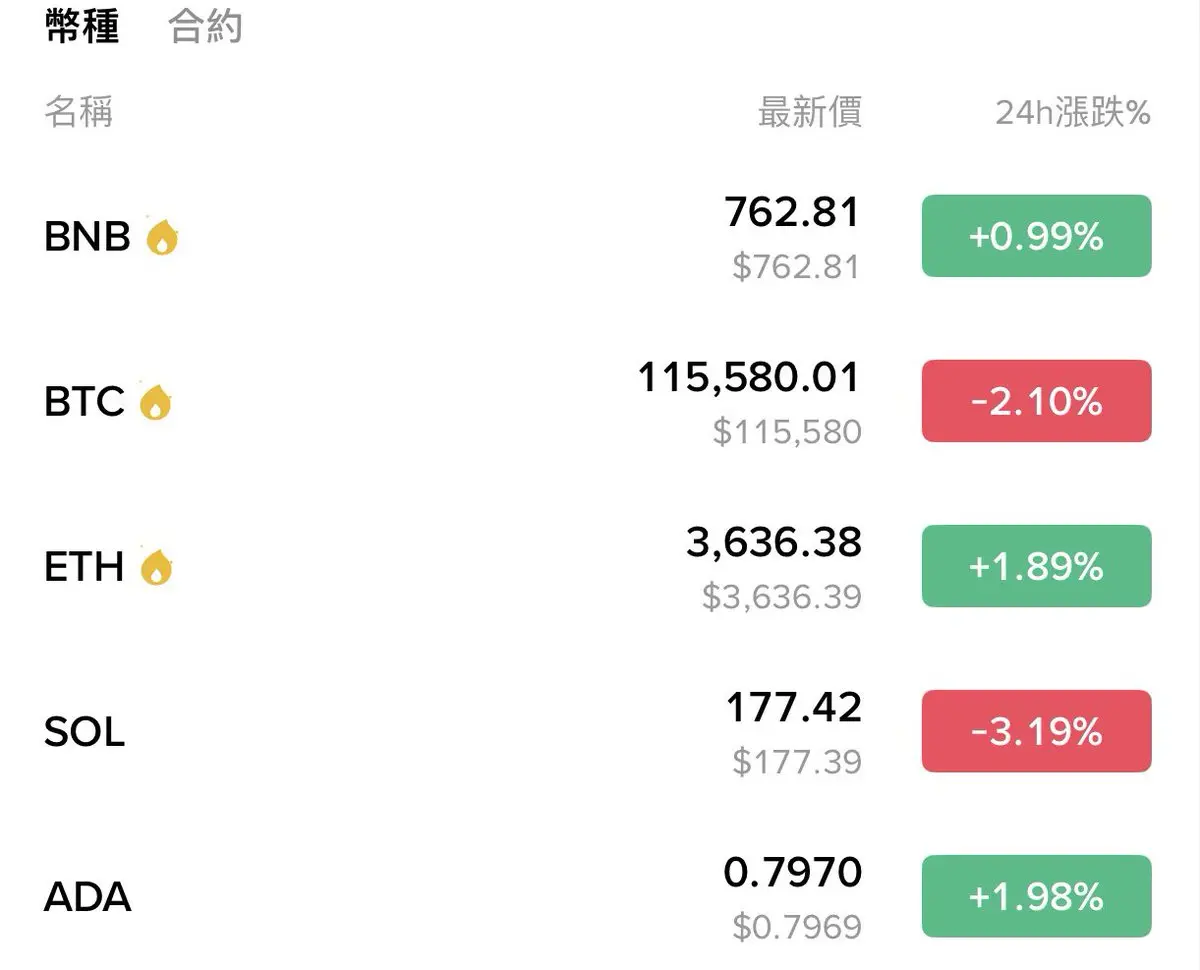1200x970 pixels.
Task: Tap the ADA +1.98% green badge
Action: [x=1036, y=896]
